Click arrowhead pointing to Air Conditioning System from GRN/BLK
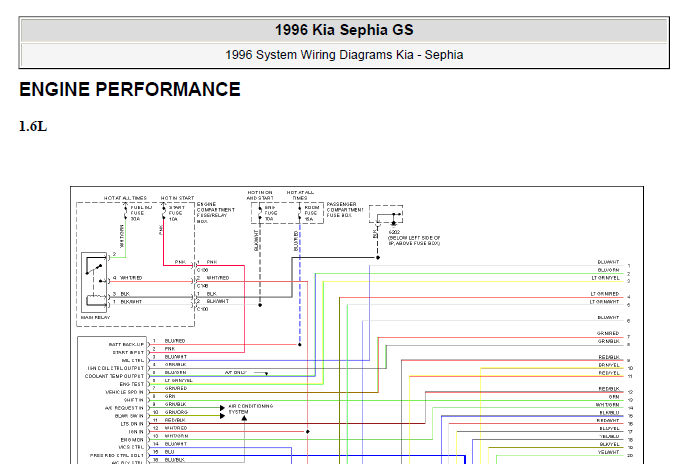Screen dimensions: 682x464 tap(222, 408)
